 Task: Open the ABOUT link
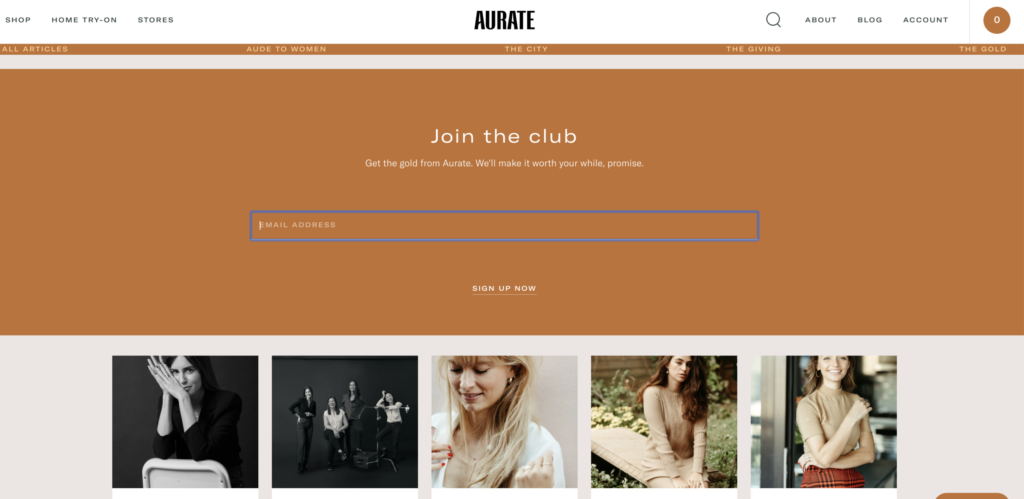[x=820, y=20]
